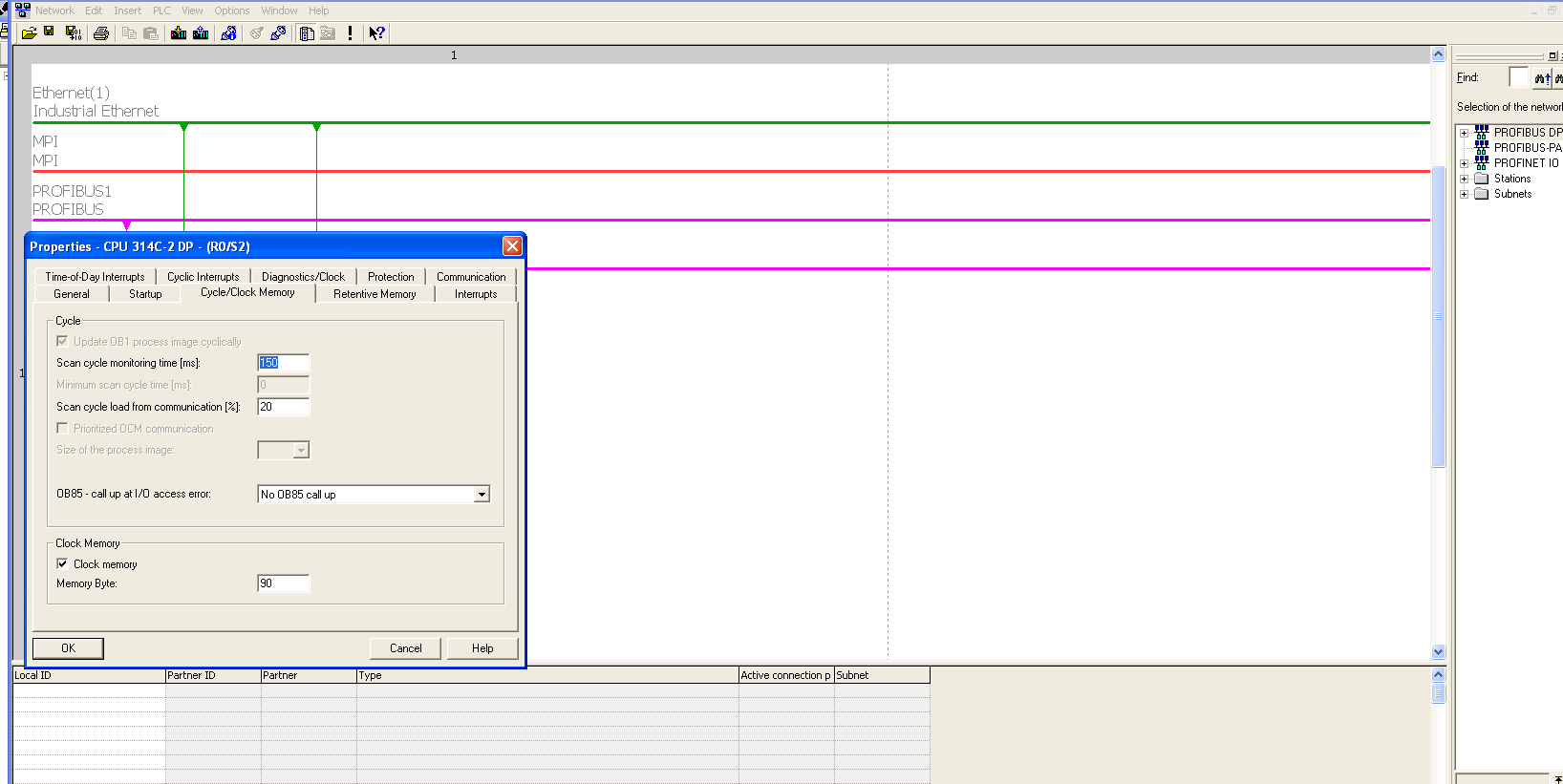Switch to the Protection tab
Screen dimensions: 1563x784
click(x=391, y=277)
